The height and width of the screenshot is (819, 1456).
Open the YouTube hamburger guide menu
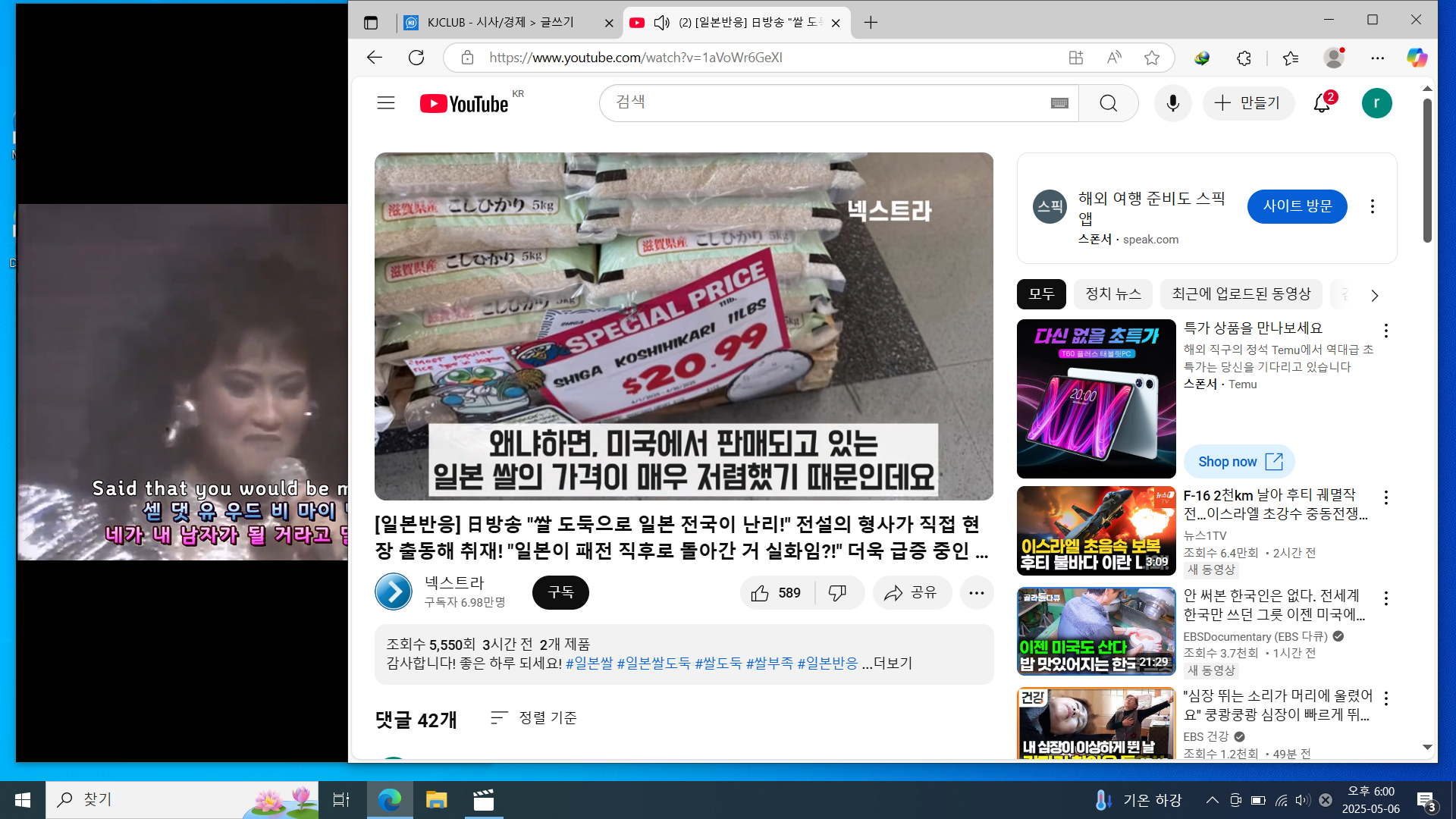pyautogui.click(x=386, y=103)
